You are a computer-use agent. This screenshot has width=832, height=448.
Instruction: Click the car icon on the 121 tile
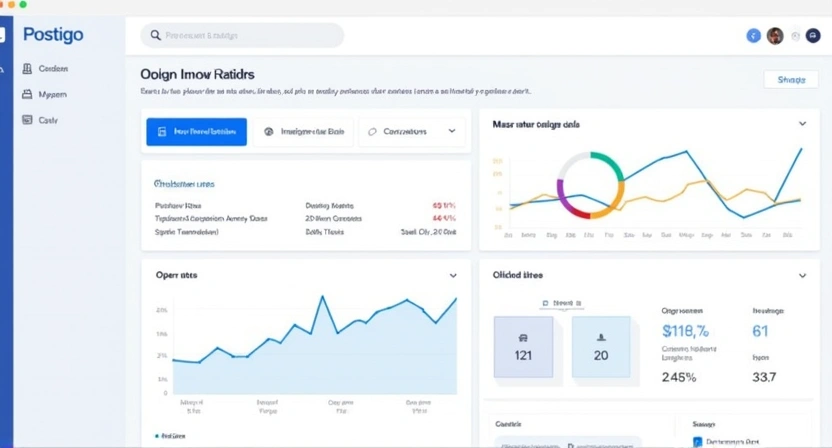tap(523, 338)
